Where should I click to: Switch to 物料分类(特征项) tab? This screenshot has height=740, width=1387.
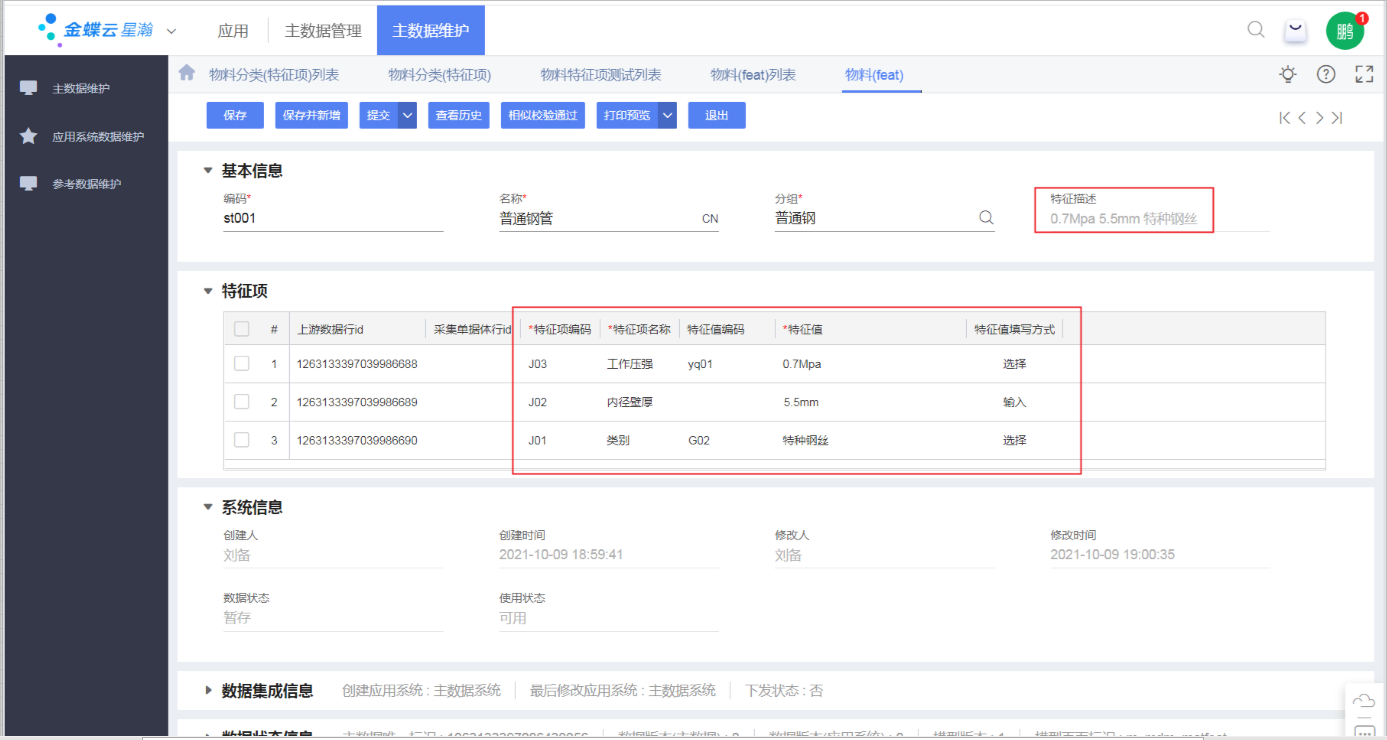pyautogui.click(x=439, y=75)
